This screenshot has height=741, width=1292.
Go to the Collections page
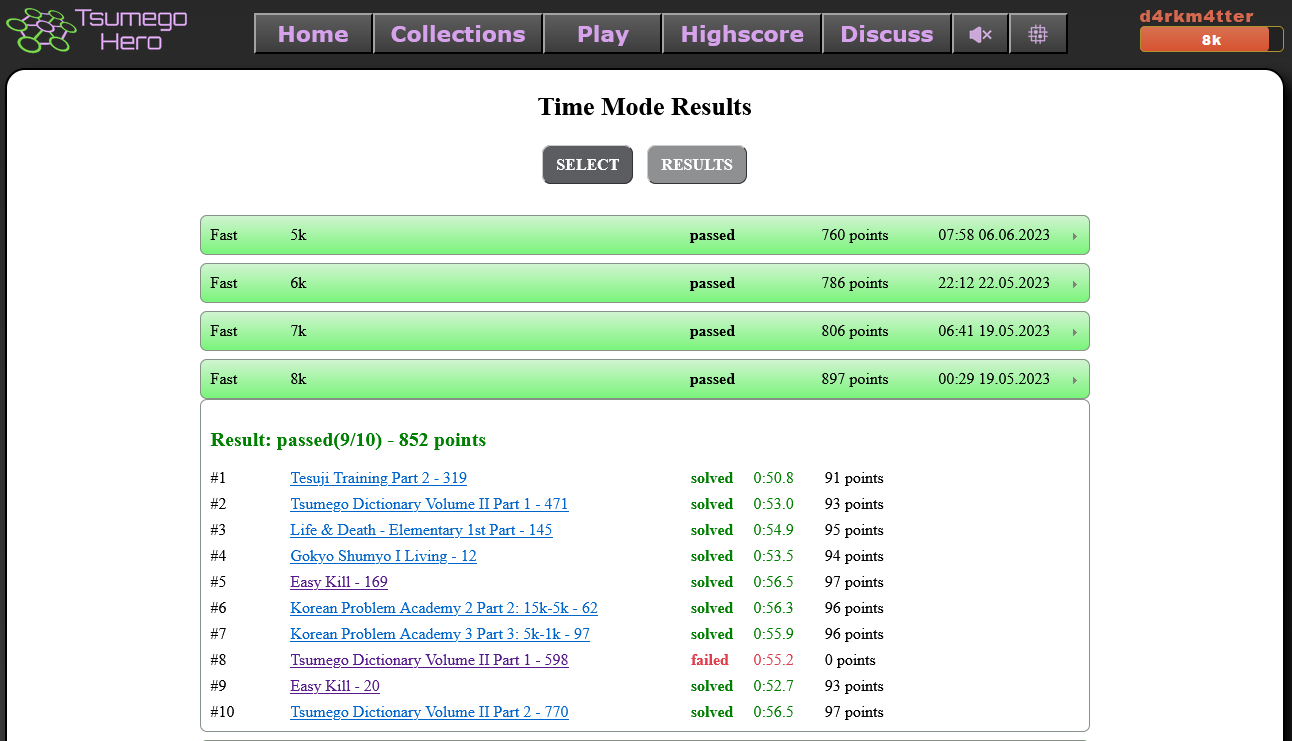click(458, 34)
